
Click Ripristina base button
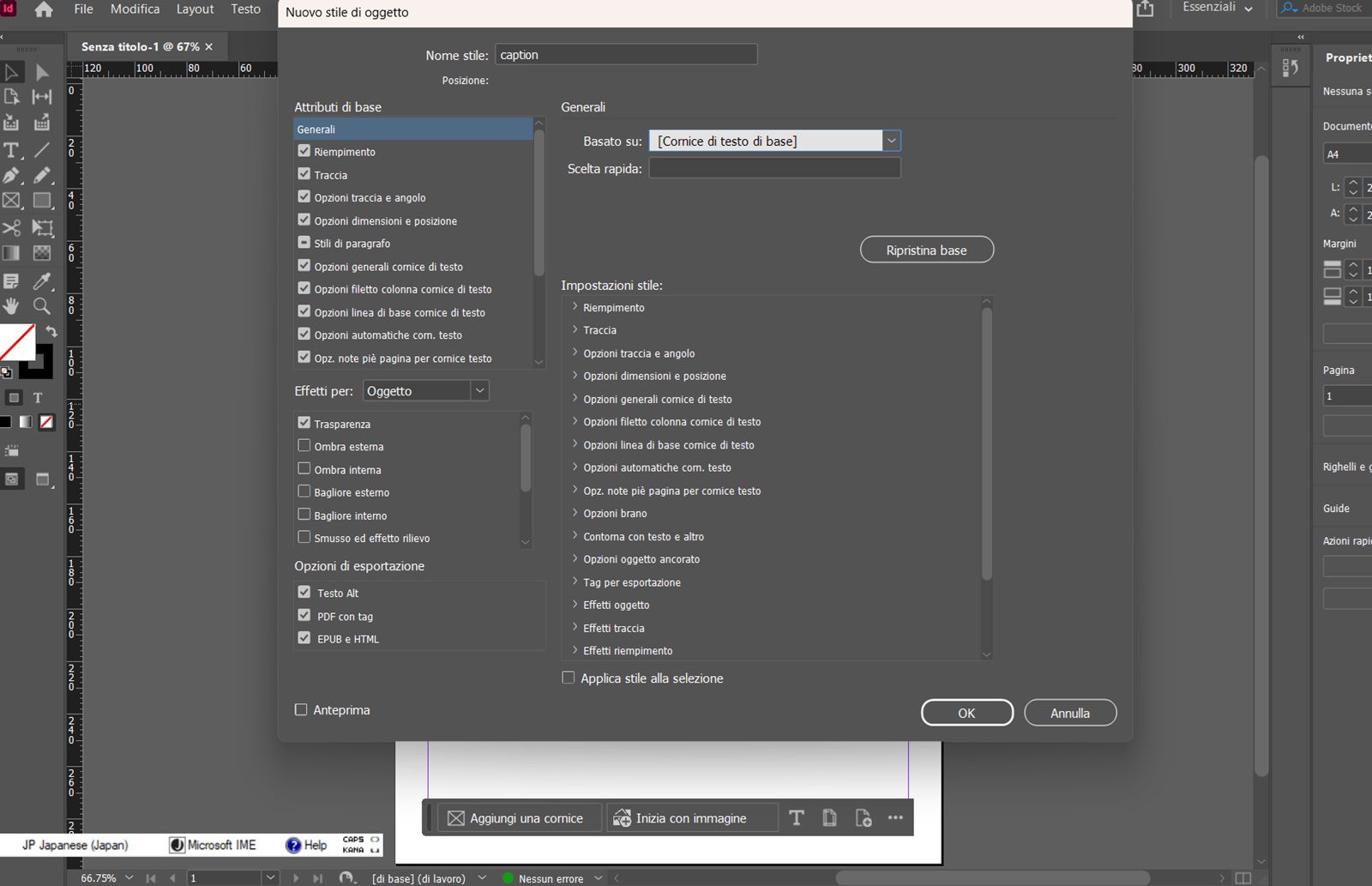926,250
